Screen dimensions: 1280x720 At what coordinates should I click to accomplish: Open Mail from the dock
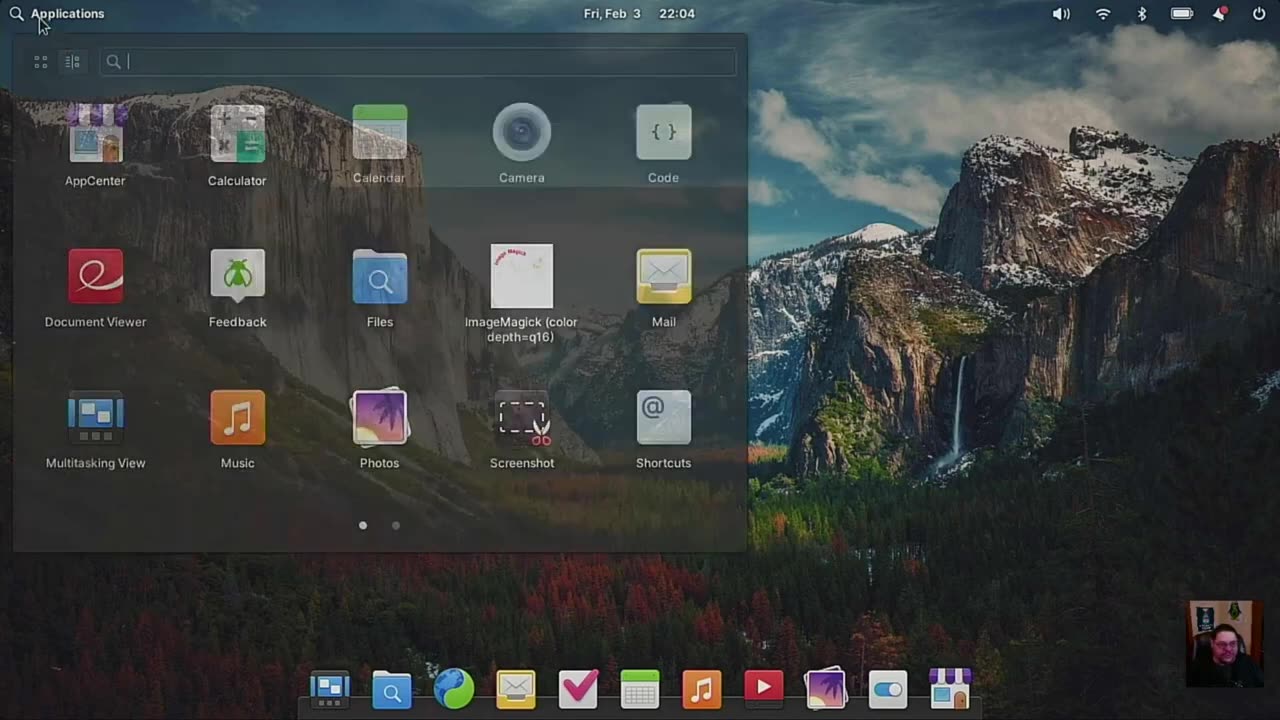[516, 689]
